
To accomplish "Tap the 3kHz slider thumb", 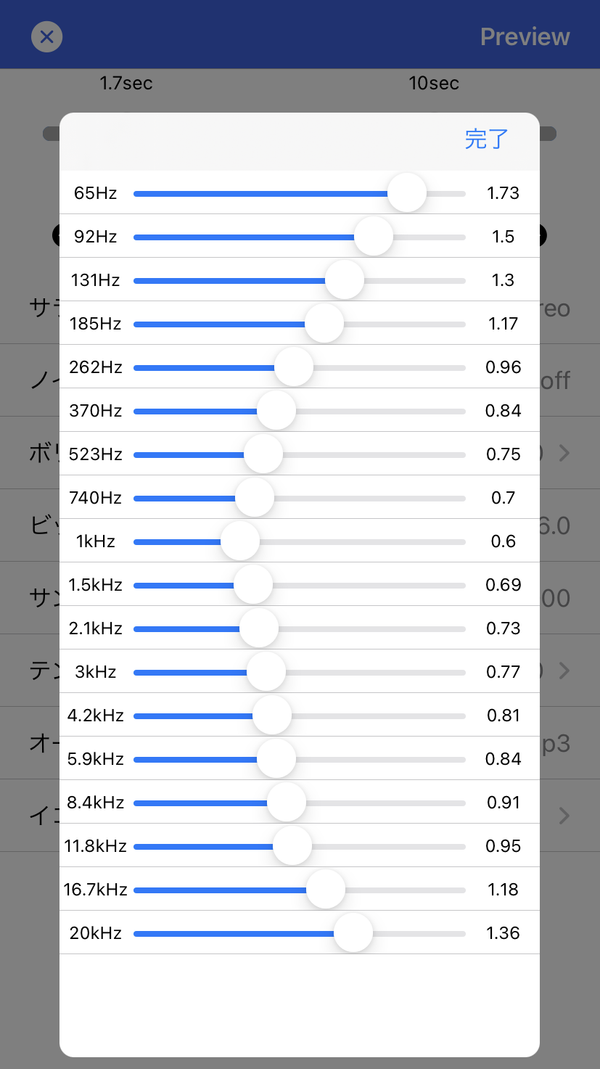I will [266, 672].
